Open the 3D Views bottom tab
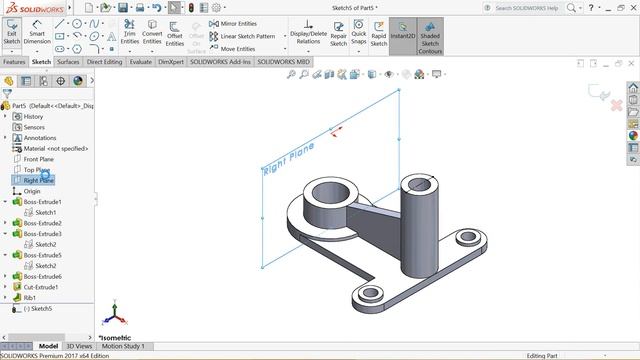Image resolution: width=640 pixels, height=360 pixels. pos(79,346)
